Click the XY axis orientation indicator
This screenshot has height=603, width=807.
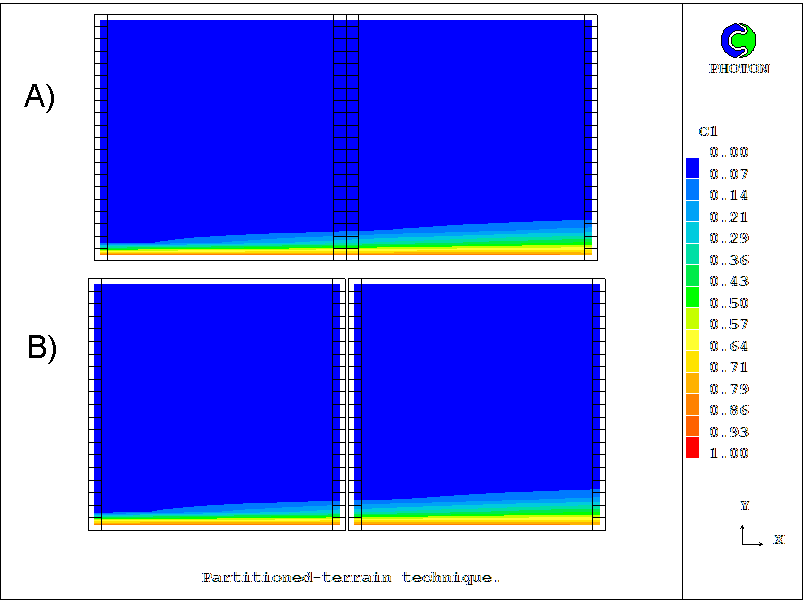[x=750, y=536]
